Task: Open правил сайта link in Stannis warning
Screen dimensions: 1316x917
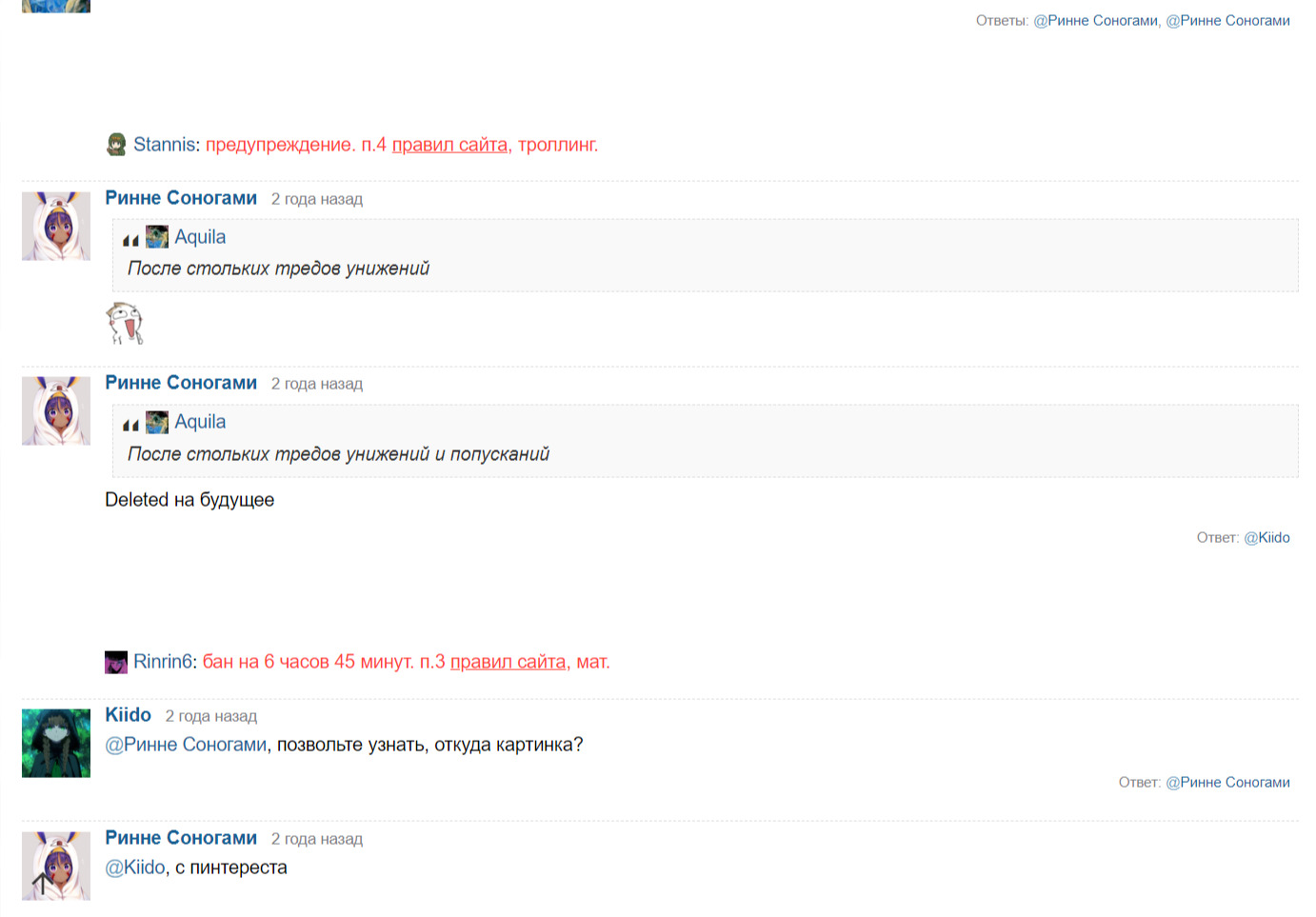Action: click(x=449, y=145)
